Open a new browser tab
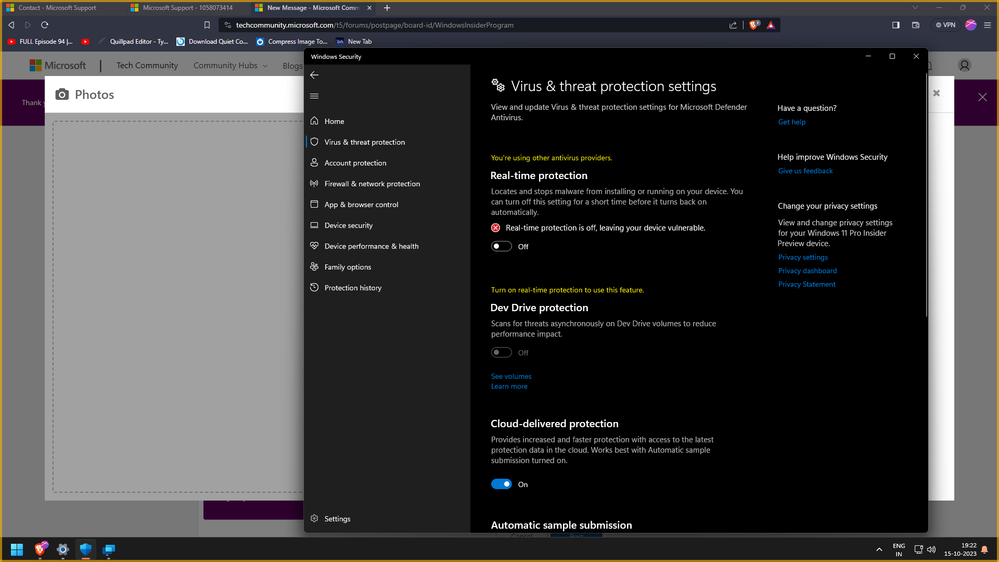Screen dimensions: 999x562 387,8
